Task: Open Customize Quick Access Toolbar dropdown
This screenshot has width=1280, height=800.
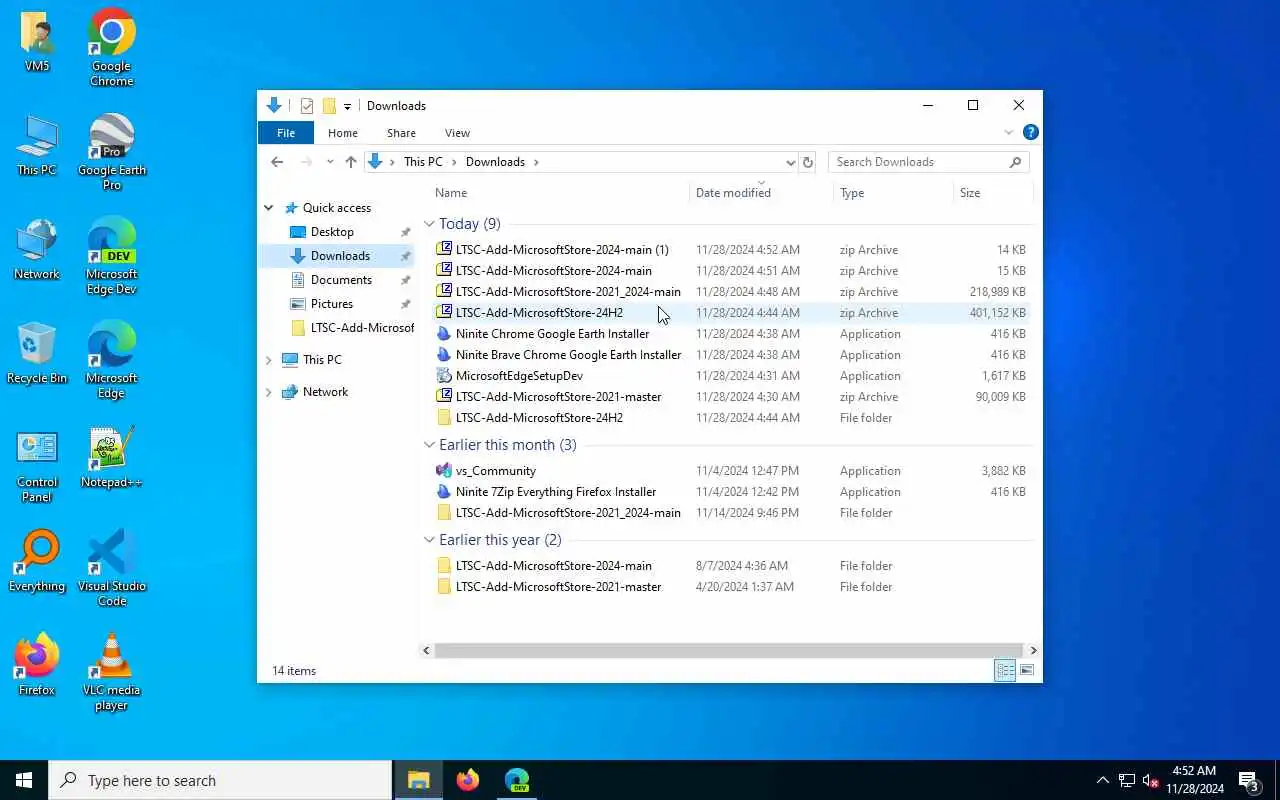Action: 347,106
